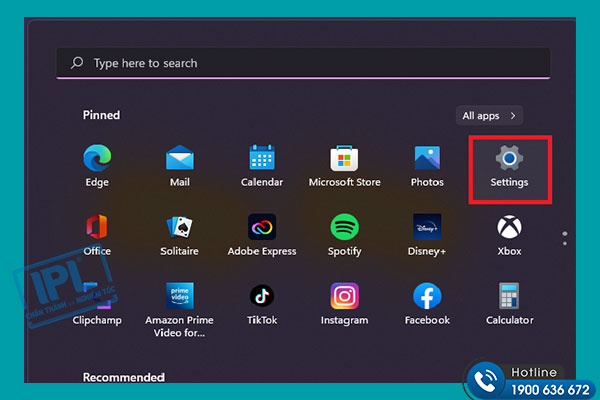Screen dimensions: 600x400
Task: Focus the Type here to search box
Action: (x=303, y=63)
